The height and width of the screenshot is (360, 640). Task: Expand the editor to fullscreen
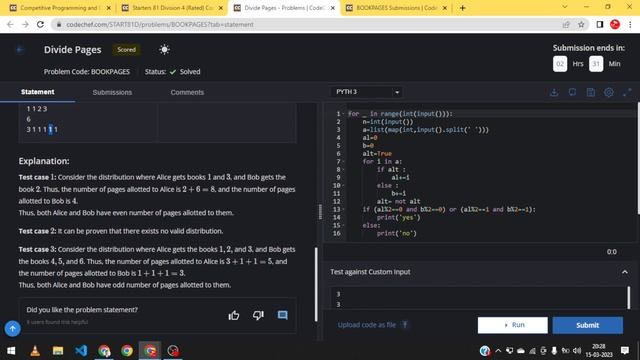point(627,92)
